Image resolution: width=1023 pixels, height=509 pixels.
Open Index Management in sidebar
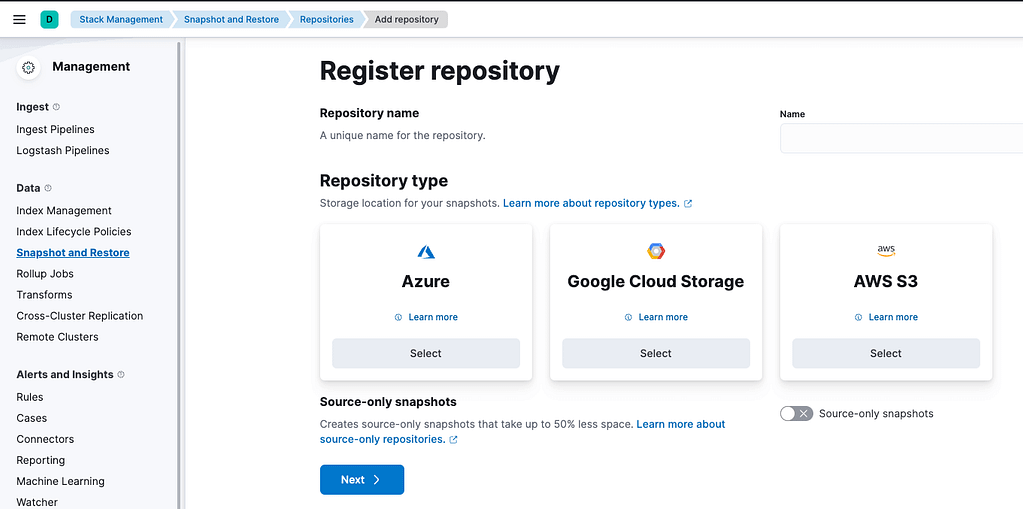tap(64, 211)
